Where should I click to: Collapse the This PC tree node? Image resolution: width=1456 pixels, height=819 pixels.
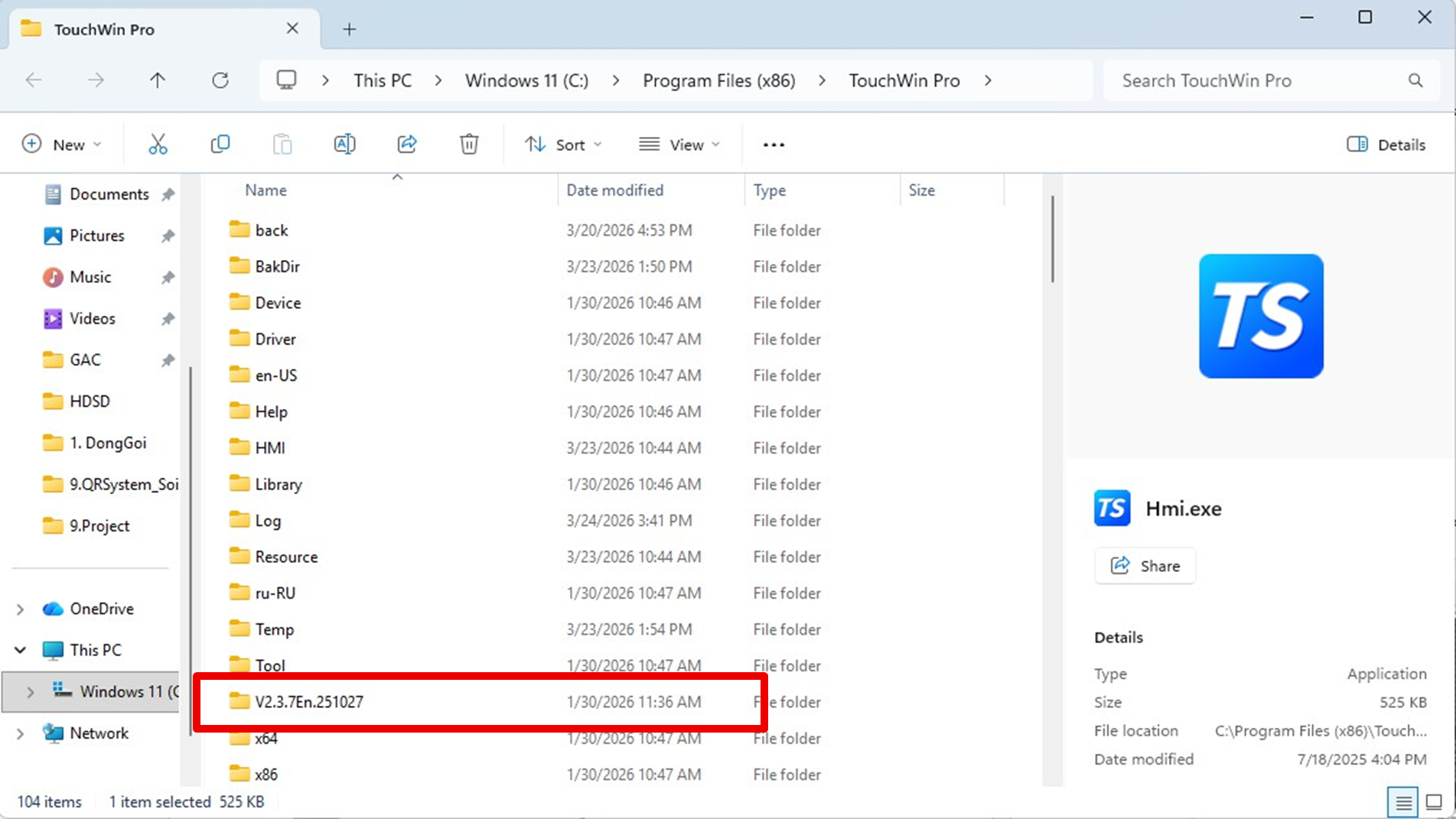pos(21,650)
